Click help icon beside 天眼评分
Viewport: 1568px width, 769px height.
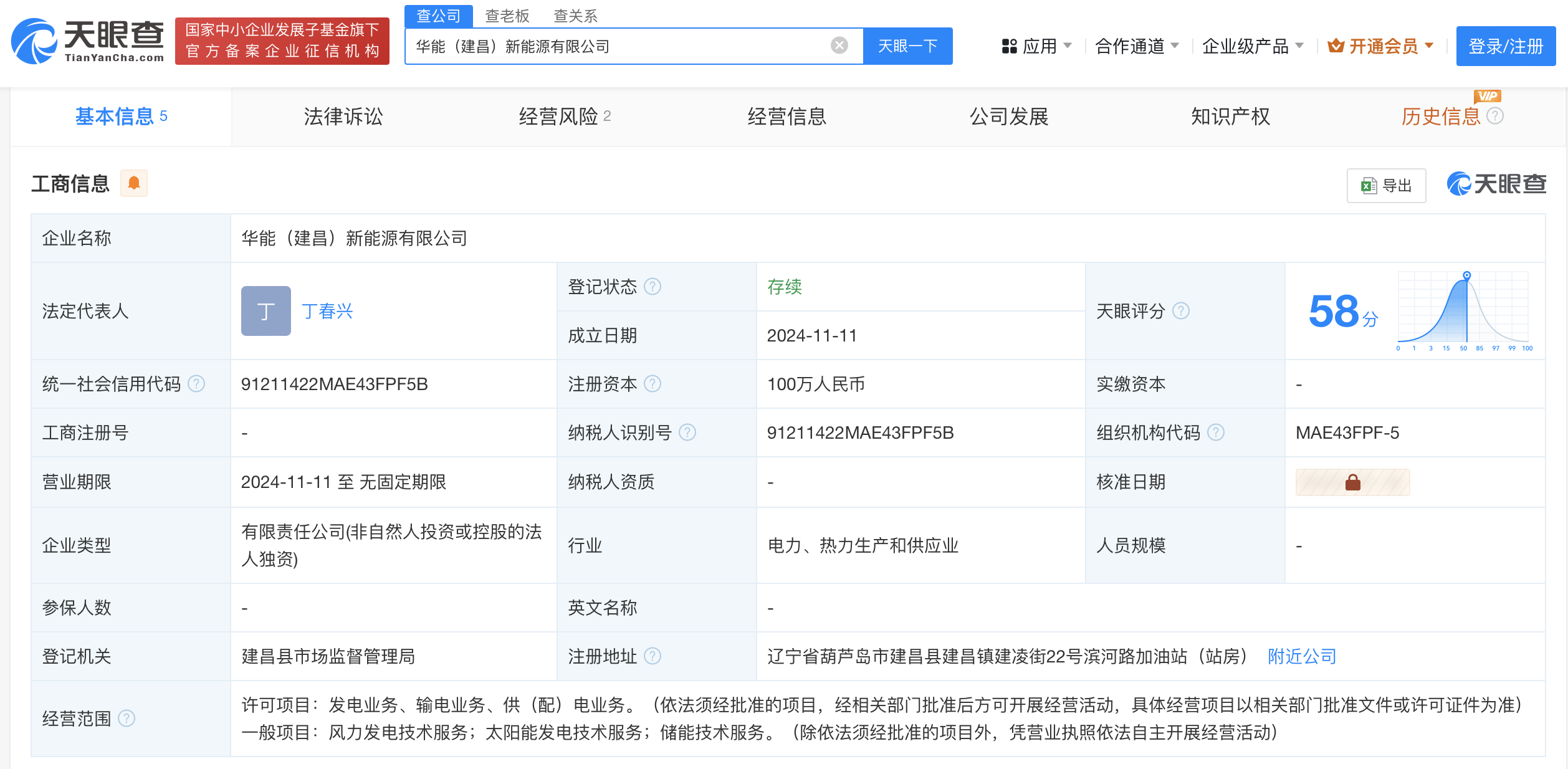[1181, 311]
